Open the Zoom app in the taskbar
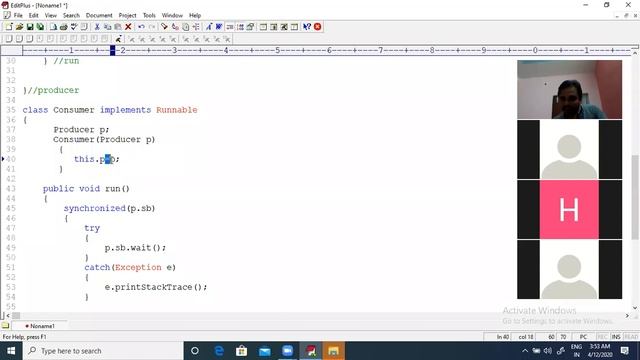Screen dimensions: 640x360 pyautogui.click(x=287, y=351)
